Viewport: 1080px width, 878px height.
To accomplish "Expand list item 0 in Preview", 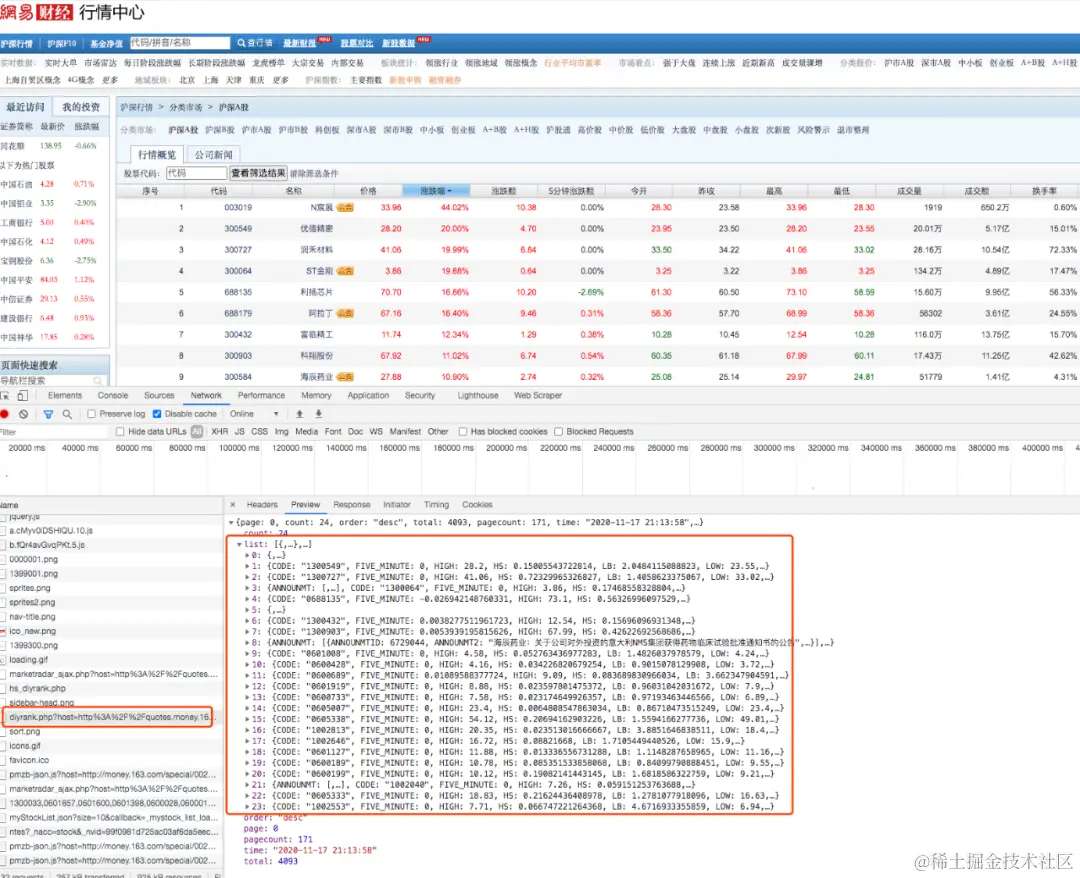I will click(x=247, y=555).
